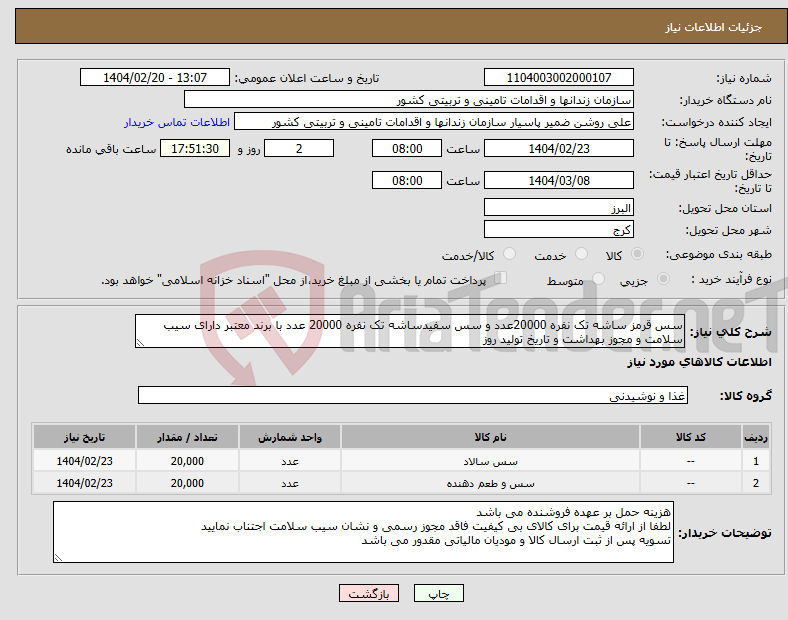Click the general need description text area
Screen dimensions: 788x620
click(x=410, y=332)
